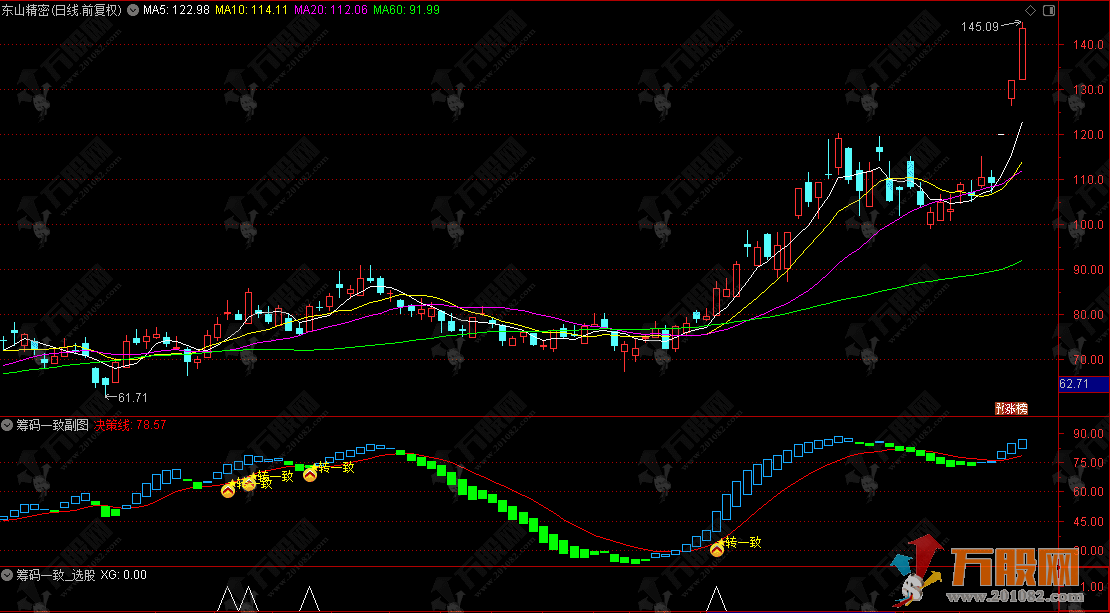
Task: Click the rightmost 转一致 text near sub-chart bottom
Action: [x=743, y=542]
